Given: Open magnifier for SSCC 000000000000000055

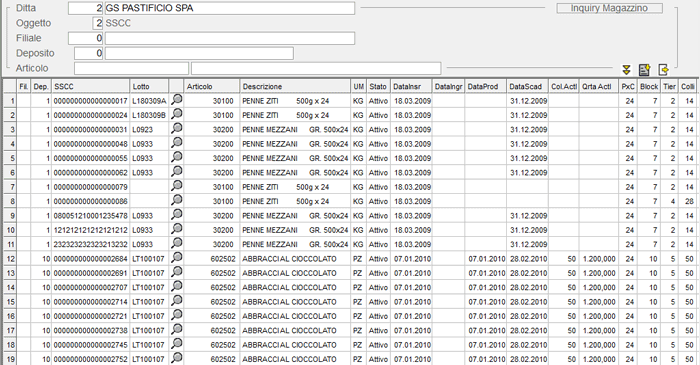Looking at the screenshot, I should (x=177, y=158).
